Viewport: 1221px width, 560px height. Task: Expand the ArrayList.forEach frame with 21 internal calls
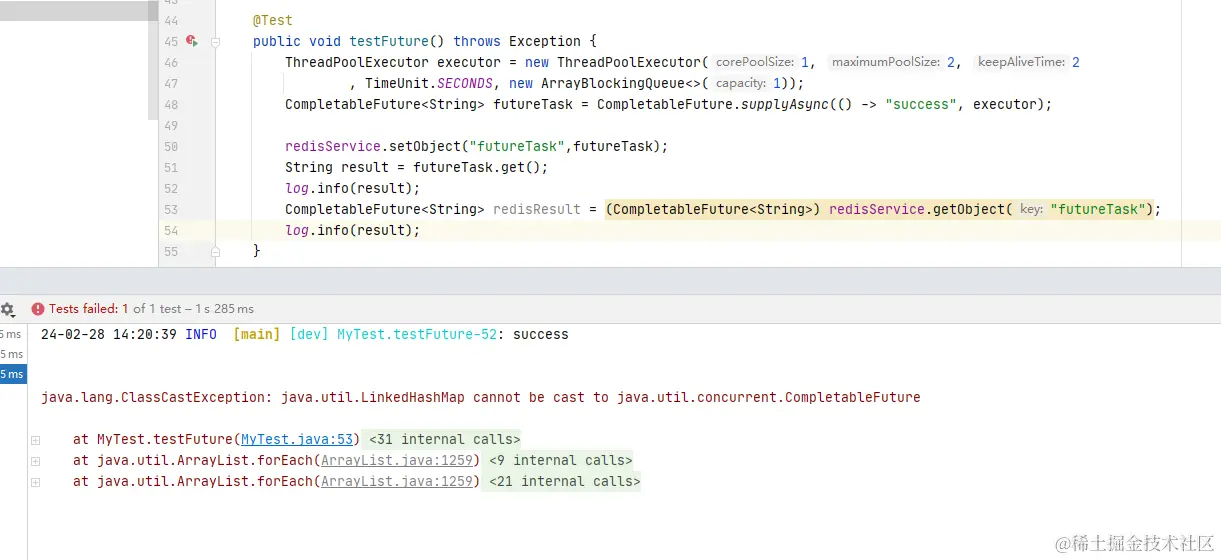[35, 482]
